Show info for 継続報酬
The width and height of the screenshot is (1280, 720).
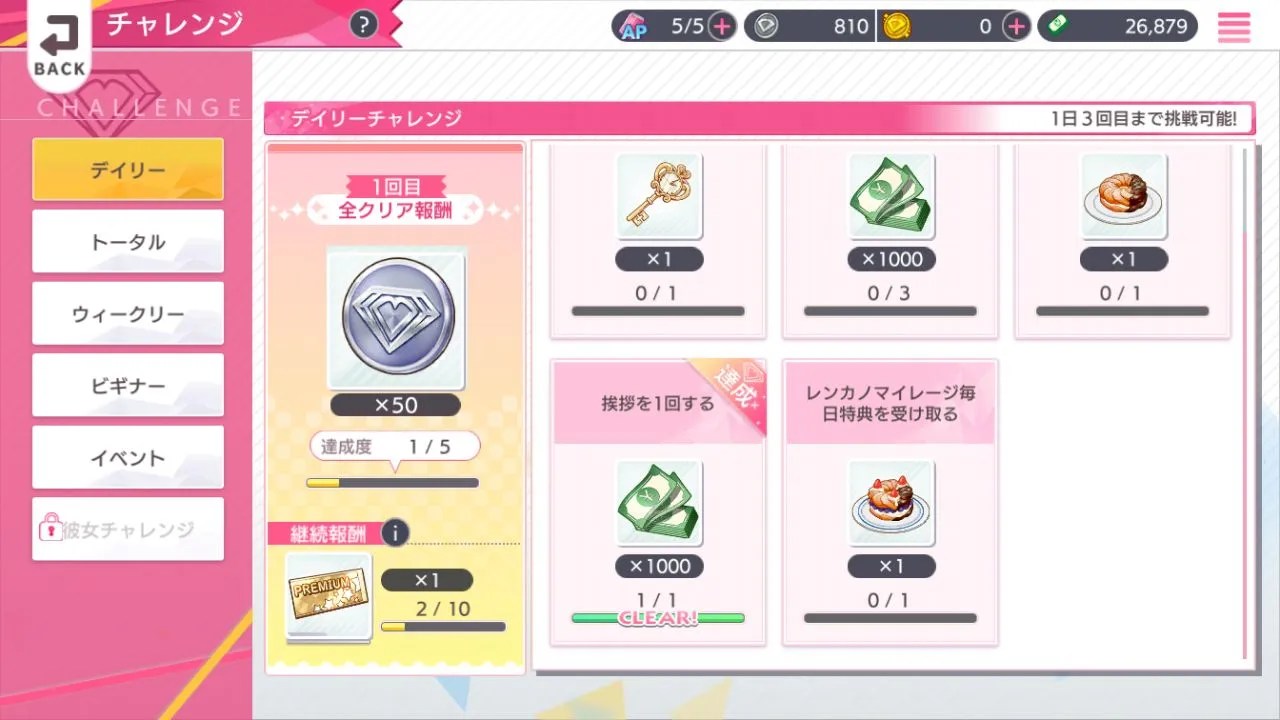[x=395, y=533]
